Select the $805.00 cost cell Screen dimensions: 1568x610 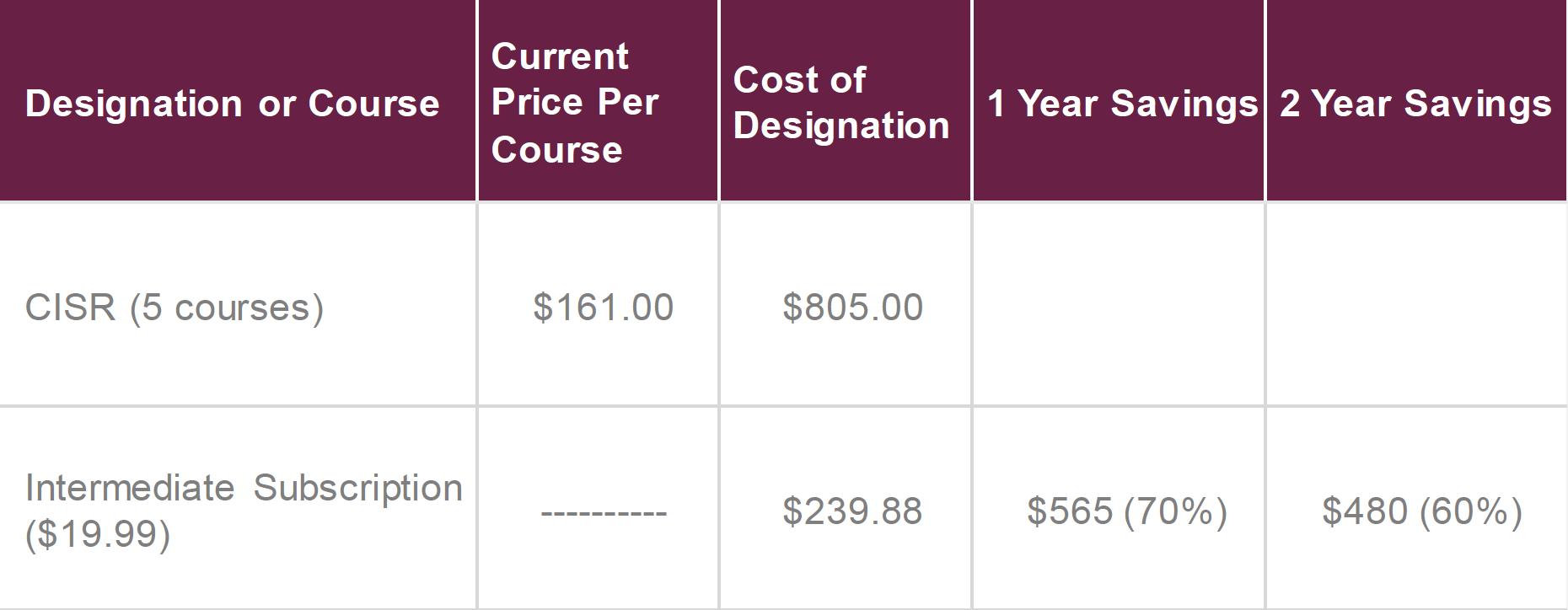846,305
